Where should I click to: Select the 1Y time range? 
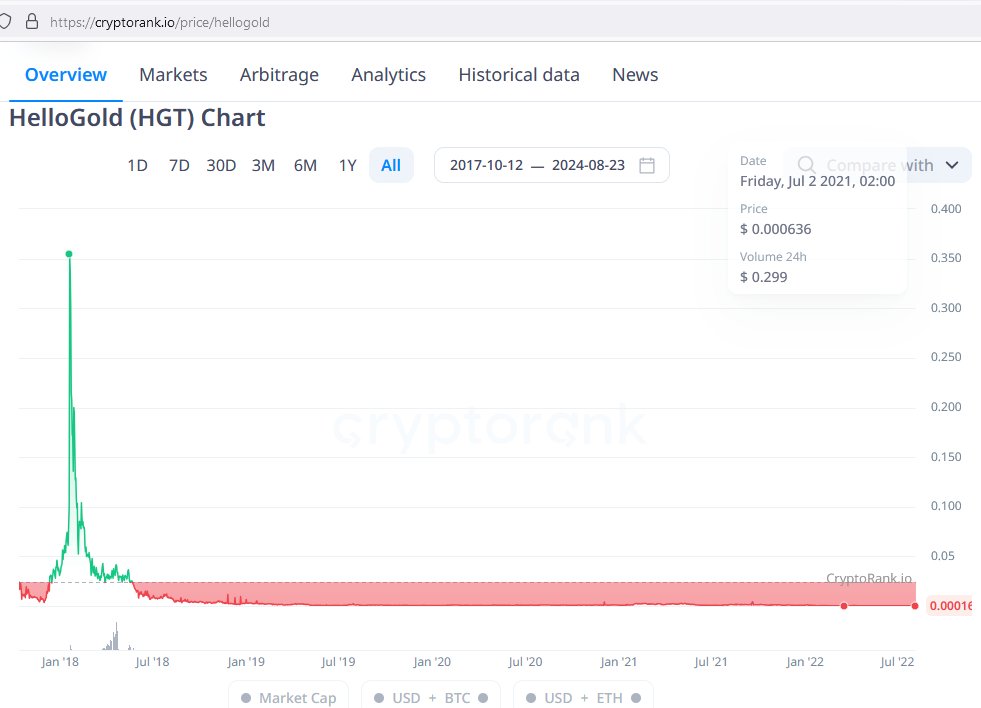(347, 165)
